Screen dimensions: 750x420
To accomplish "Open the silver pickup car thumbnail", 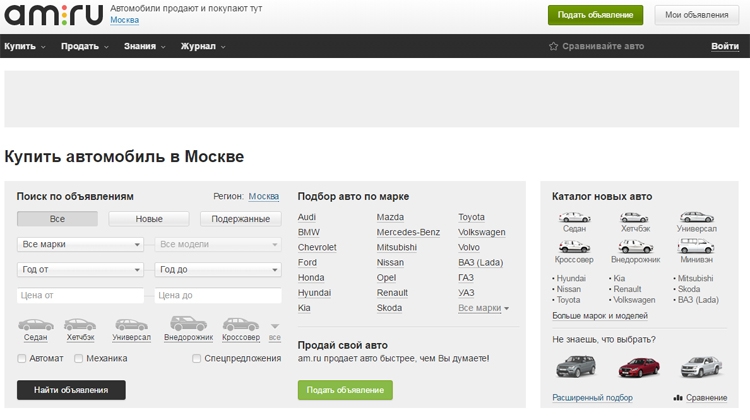I will click(701, 367).
